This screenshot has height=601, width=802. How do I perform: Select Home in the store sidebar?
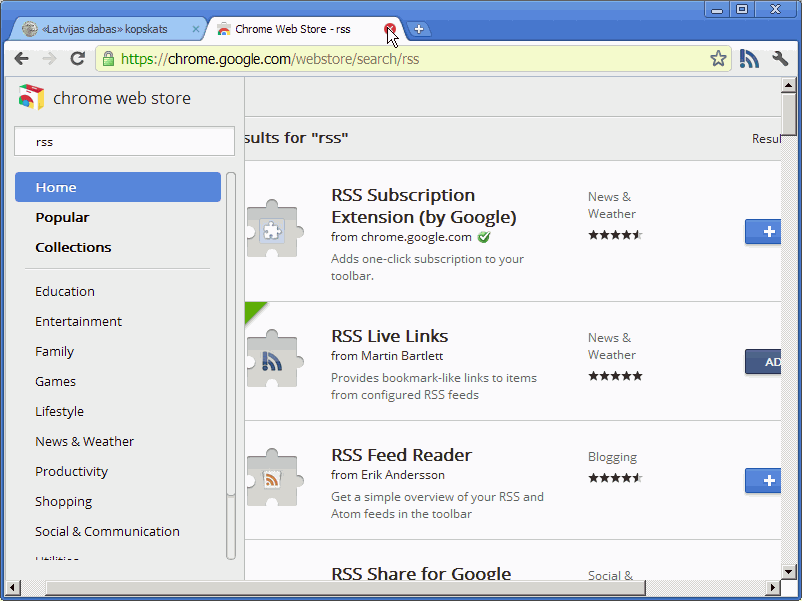coord(118,187)
